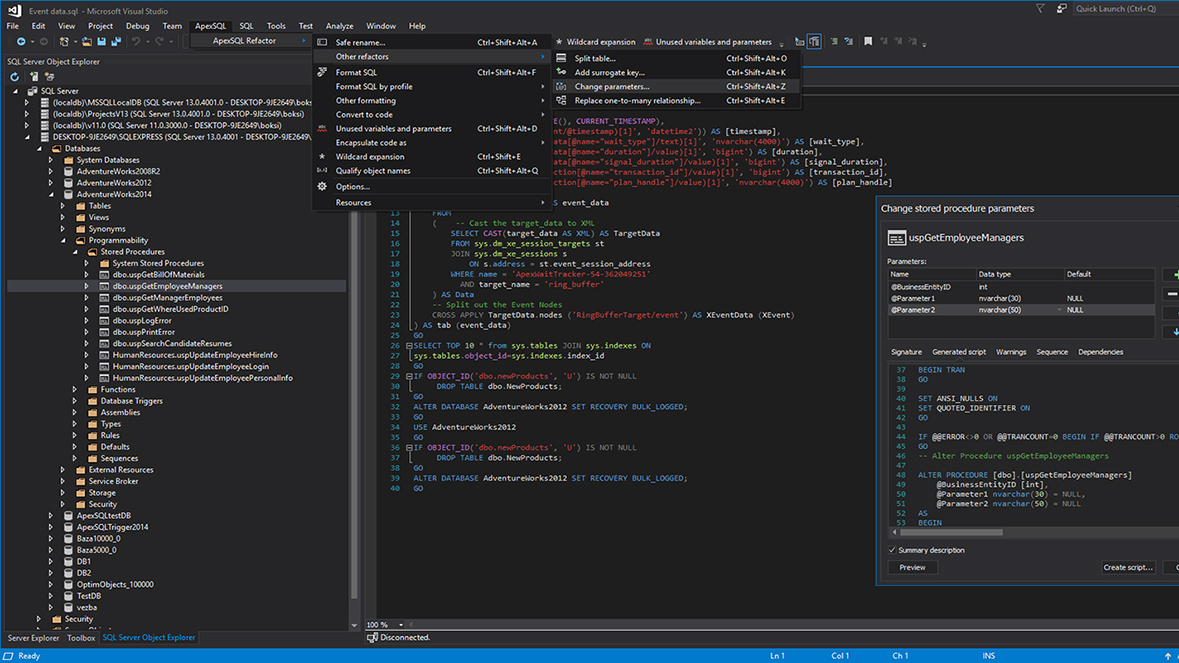Click the script pane horizontal scrollbar
The height and width of the screenshot is (663, 1179).
point(950,532)
